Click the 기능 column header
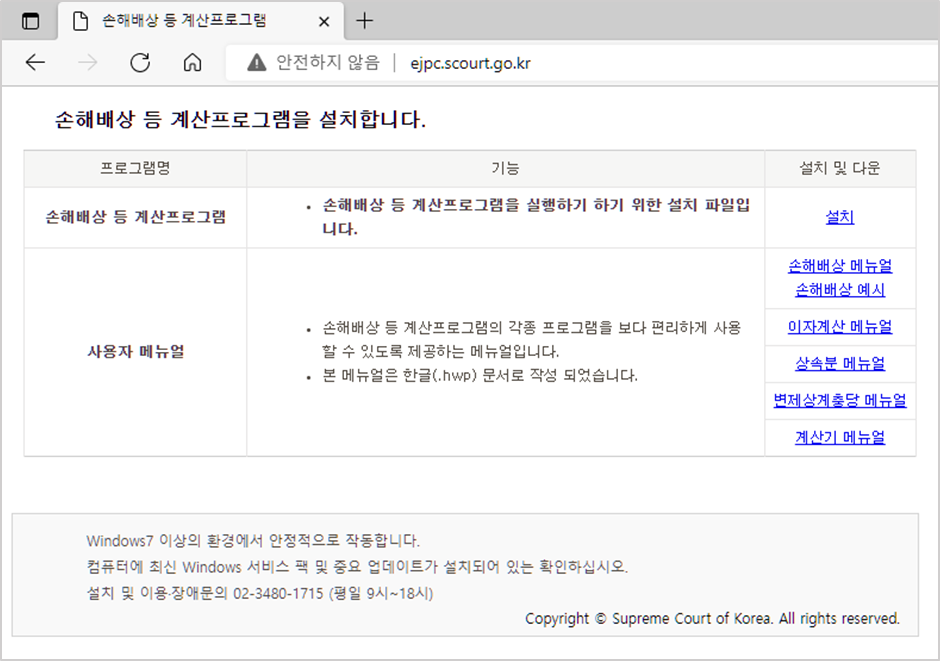940x661 pixels. (505, 168)
